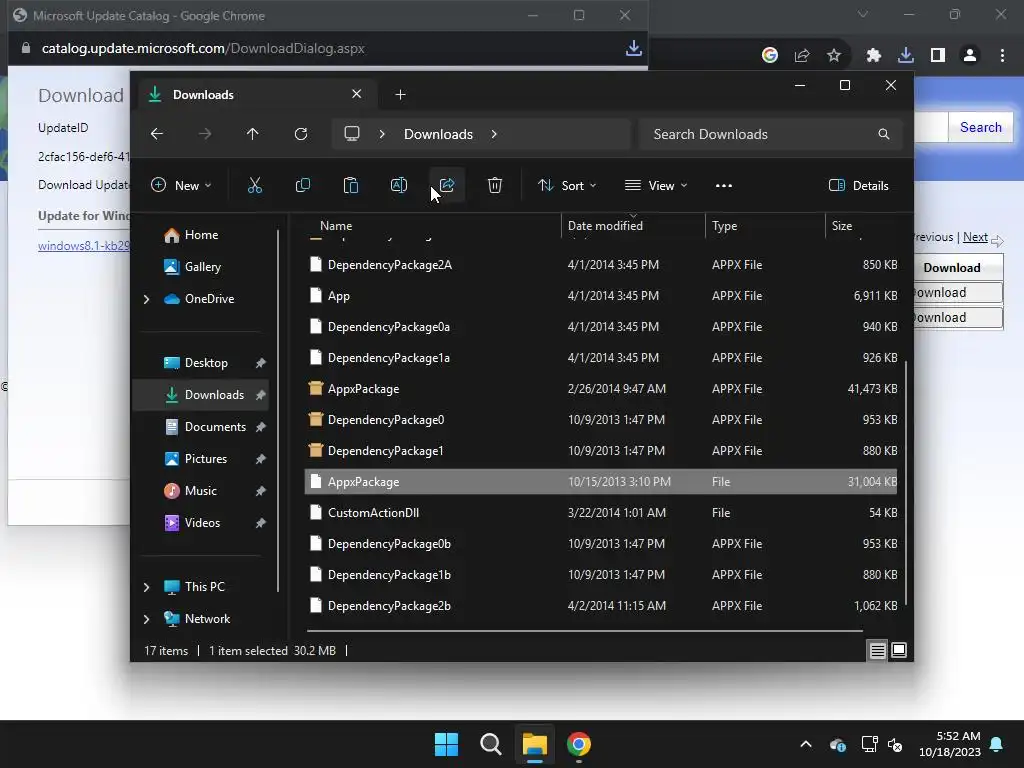The width and height of the screenshot is (1024, 768).
Task: Click the share page icon in Chrome toolbar
Action: (802, 56)
